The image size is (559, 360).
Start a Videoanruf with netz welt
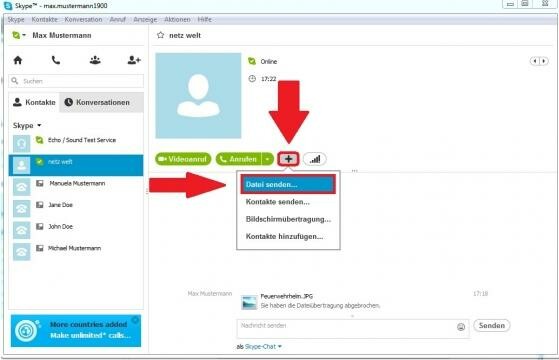click(x=183, y=159)
